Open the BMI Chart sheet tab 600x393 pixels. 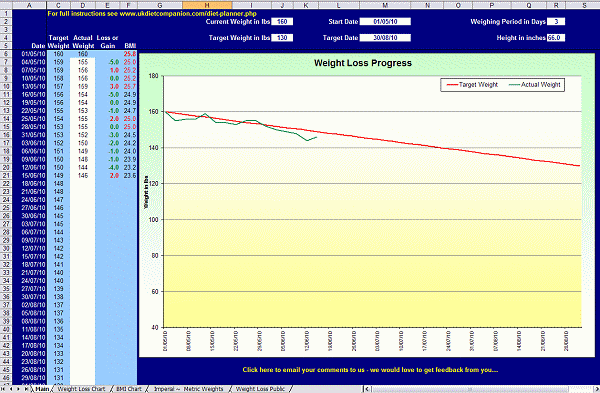tap(129, 389)
